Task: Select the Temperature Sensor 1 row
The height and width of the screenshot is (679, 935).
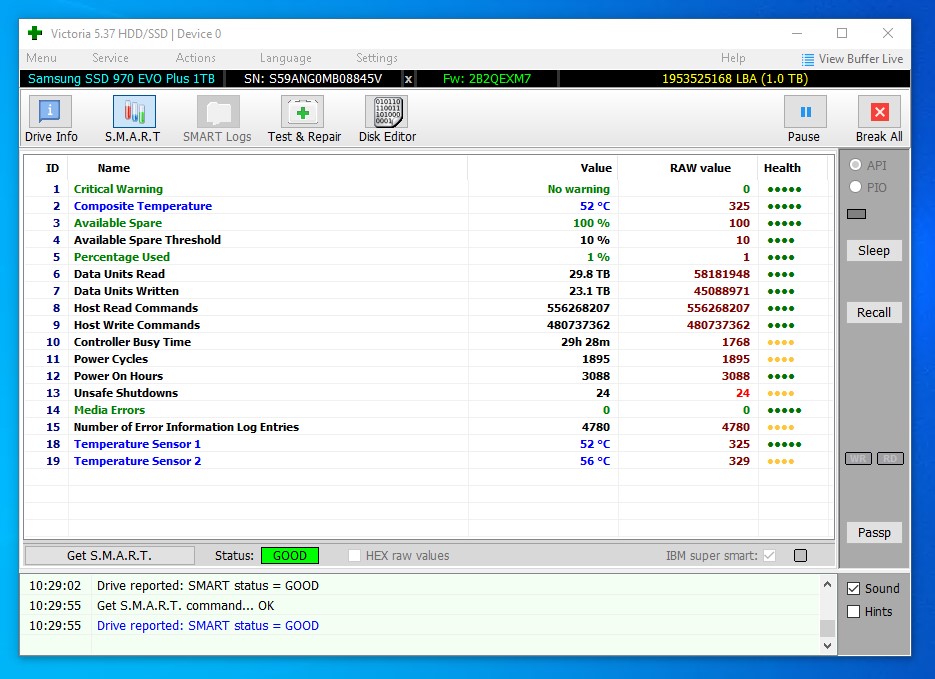Action: [x=428, y=444]
